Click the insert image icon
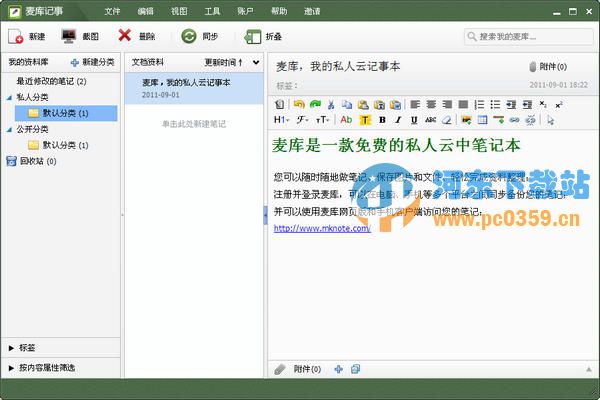This screenshot has width=600, height=400. pos(466,120)
